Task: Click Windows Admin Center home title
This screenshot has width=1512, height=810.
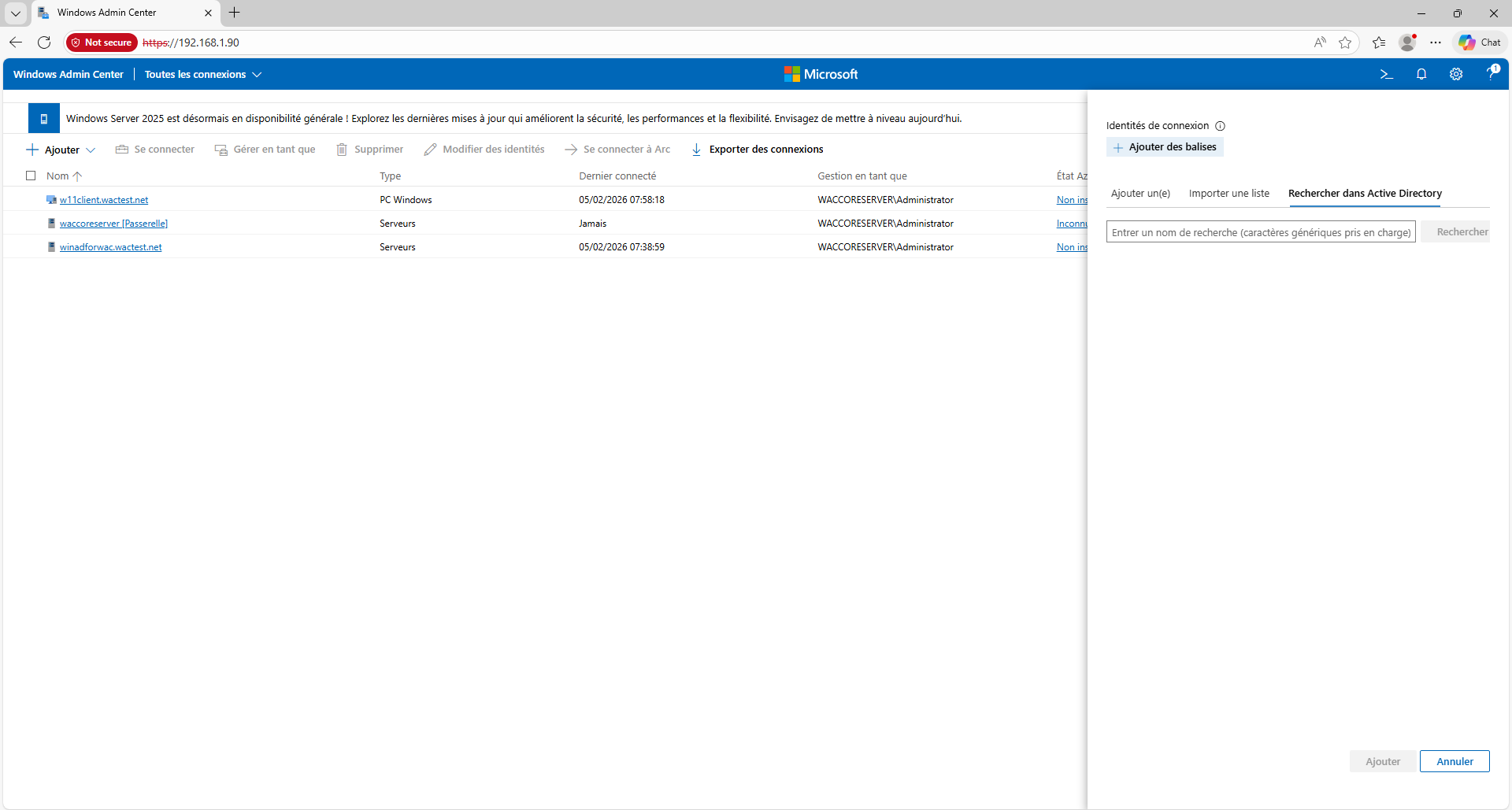Action: pyautogui.click(x=69, y=75)
